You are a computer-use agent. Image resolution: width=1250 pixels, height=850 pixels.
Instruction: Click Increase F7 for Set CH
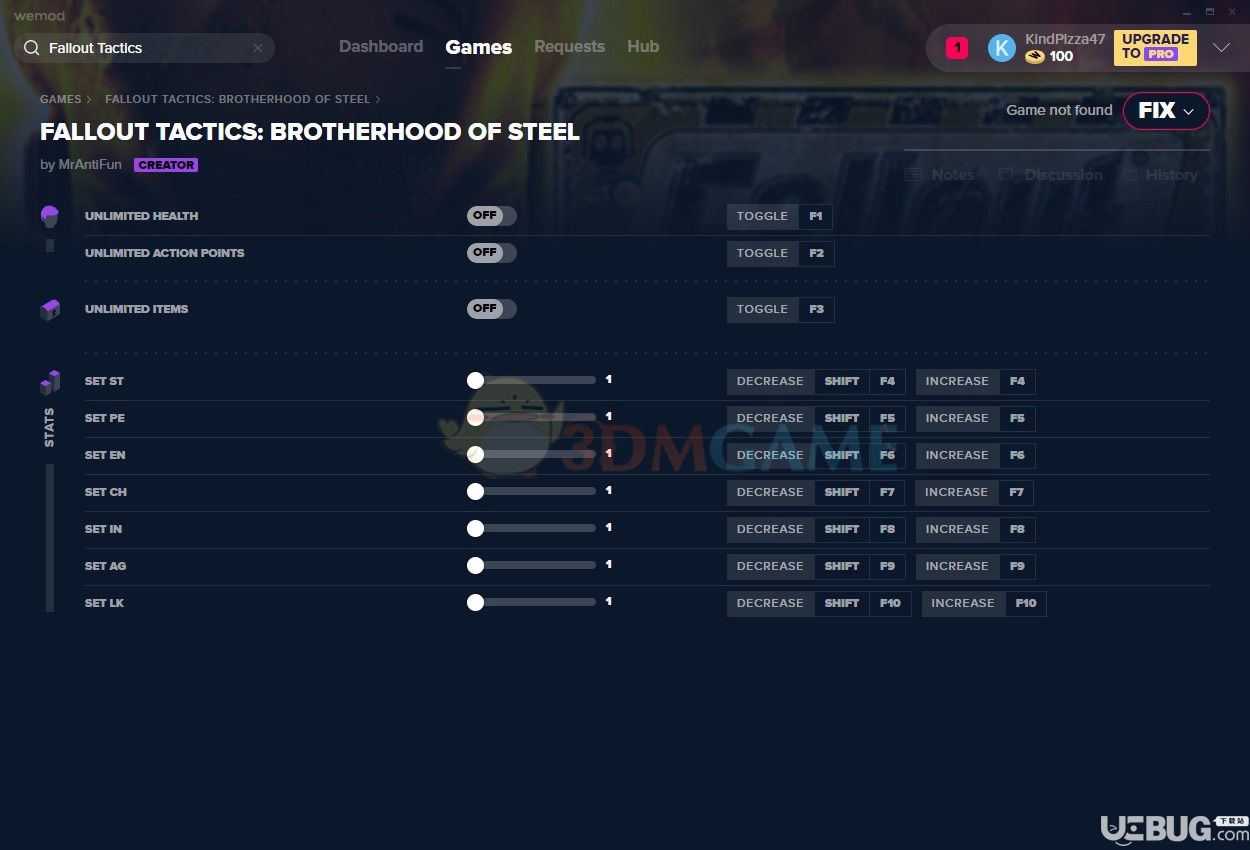(974, 492)
